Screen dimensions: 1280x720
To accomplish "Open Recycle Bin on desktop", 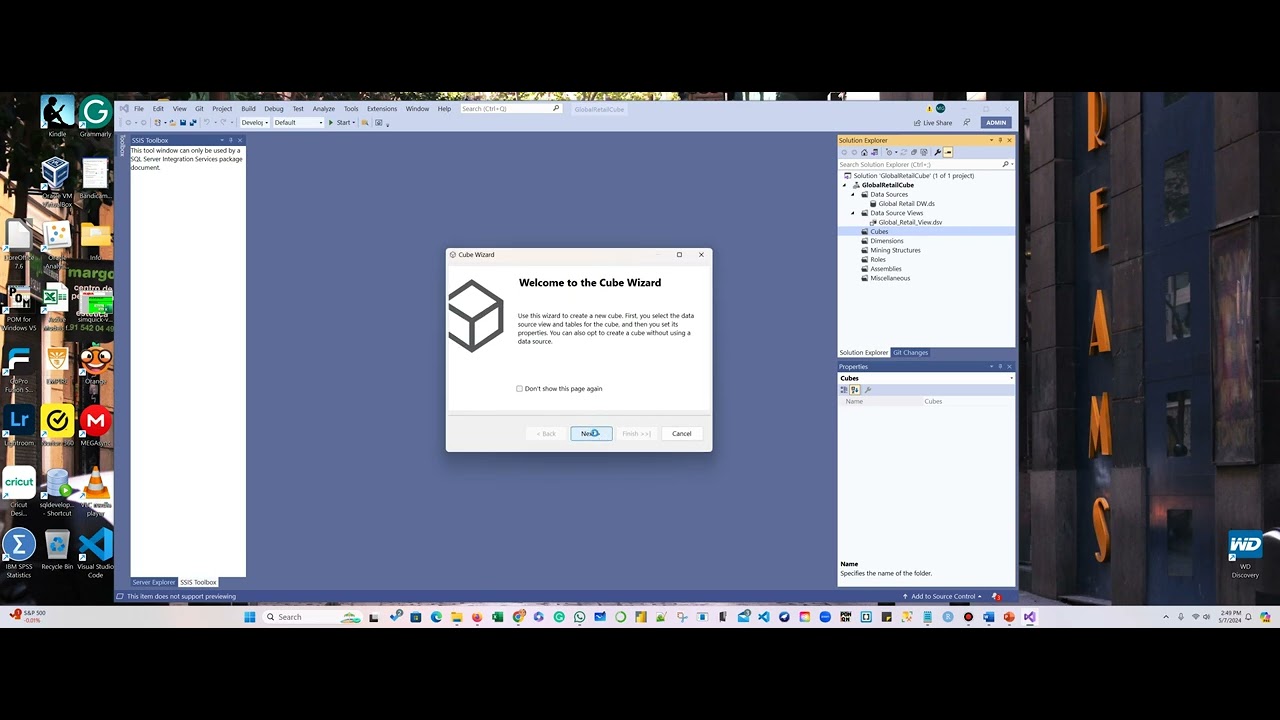I will [57, 551].
